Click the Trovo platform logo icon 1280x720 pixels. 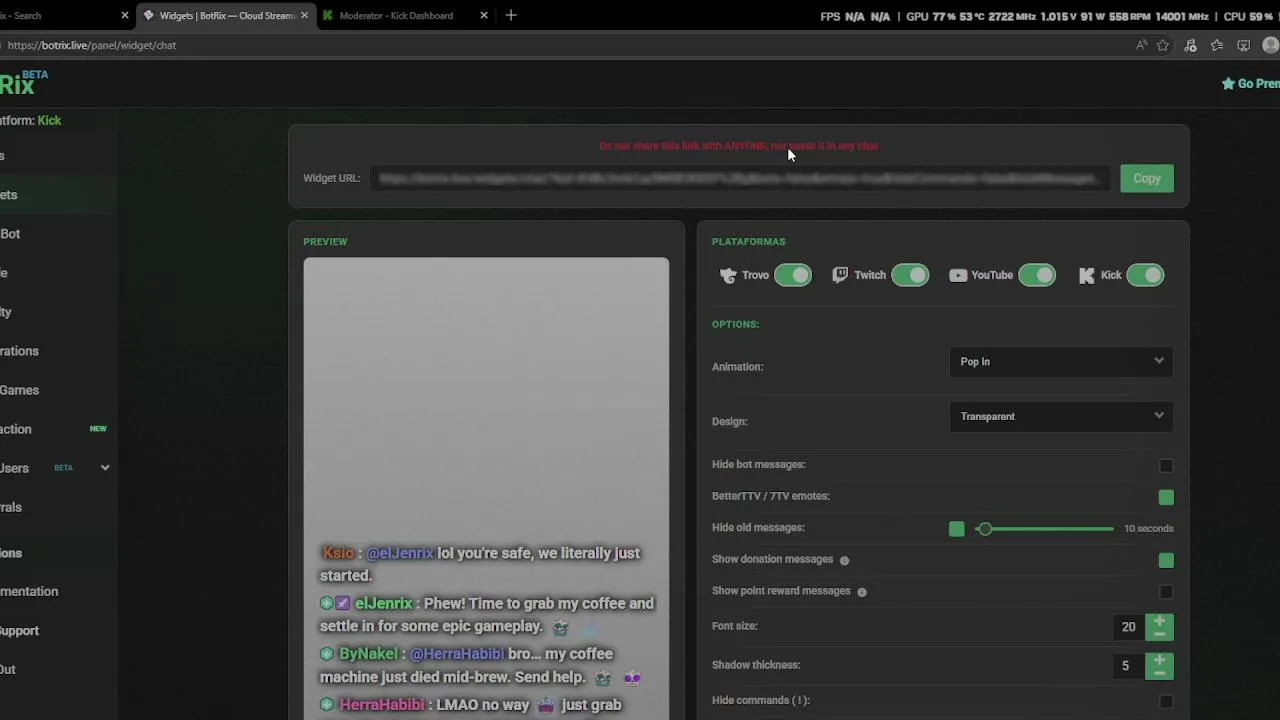pos(728,276)
